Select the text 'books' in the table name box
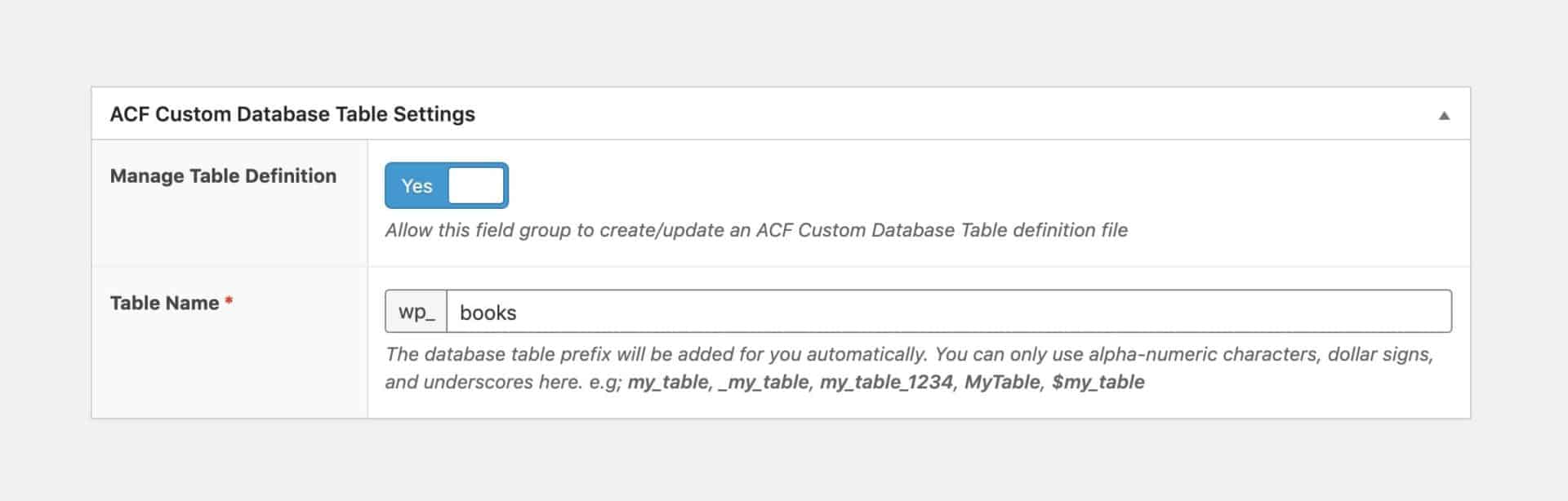Image resolution: width=1568 pixels, height=501 pixels. pyautogui.click(x=488, y=311)
